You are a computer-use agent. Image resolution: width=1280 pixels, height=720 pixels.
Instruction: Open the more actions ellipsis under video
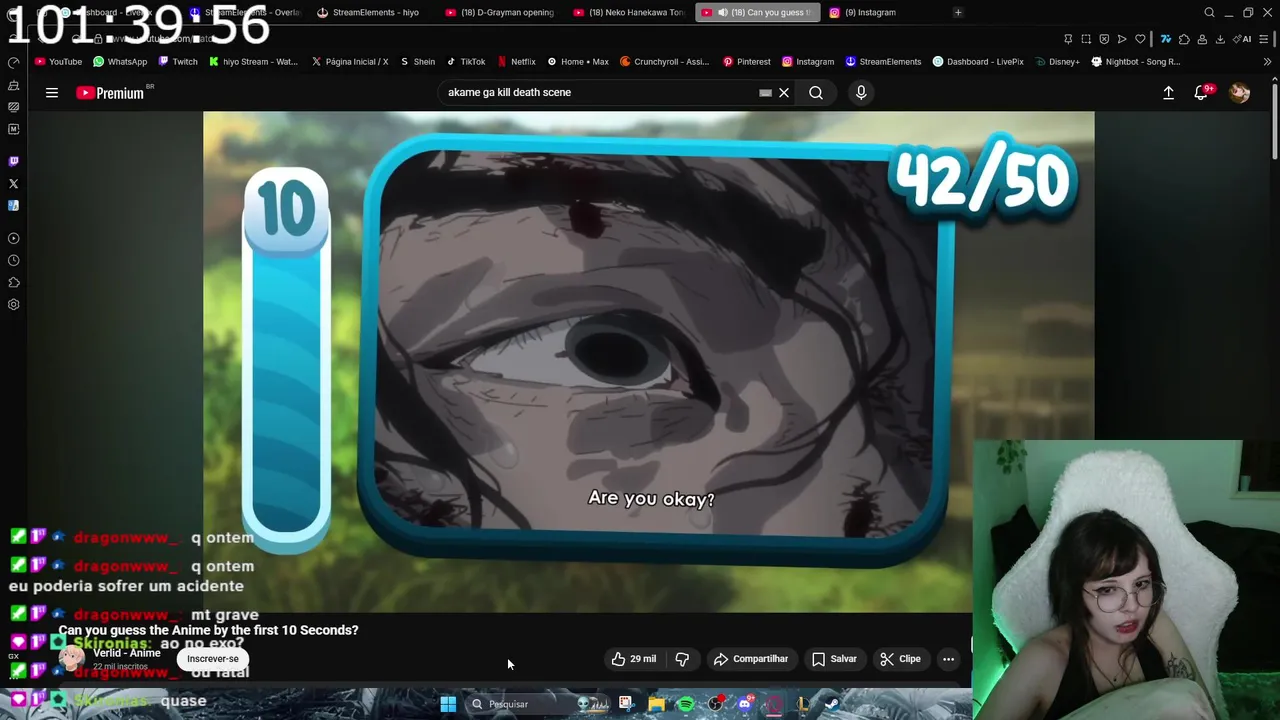tap(948, 659)
